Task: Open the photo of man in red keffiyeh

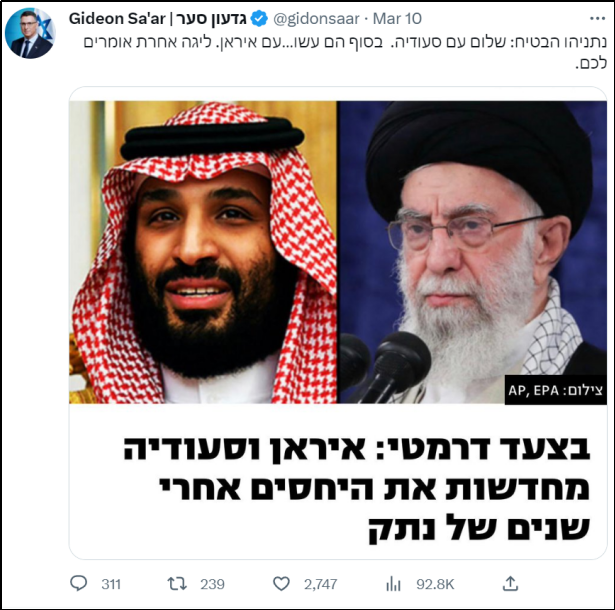Action: (x=203, y=252)
